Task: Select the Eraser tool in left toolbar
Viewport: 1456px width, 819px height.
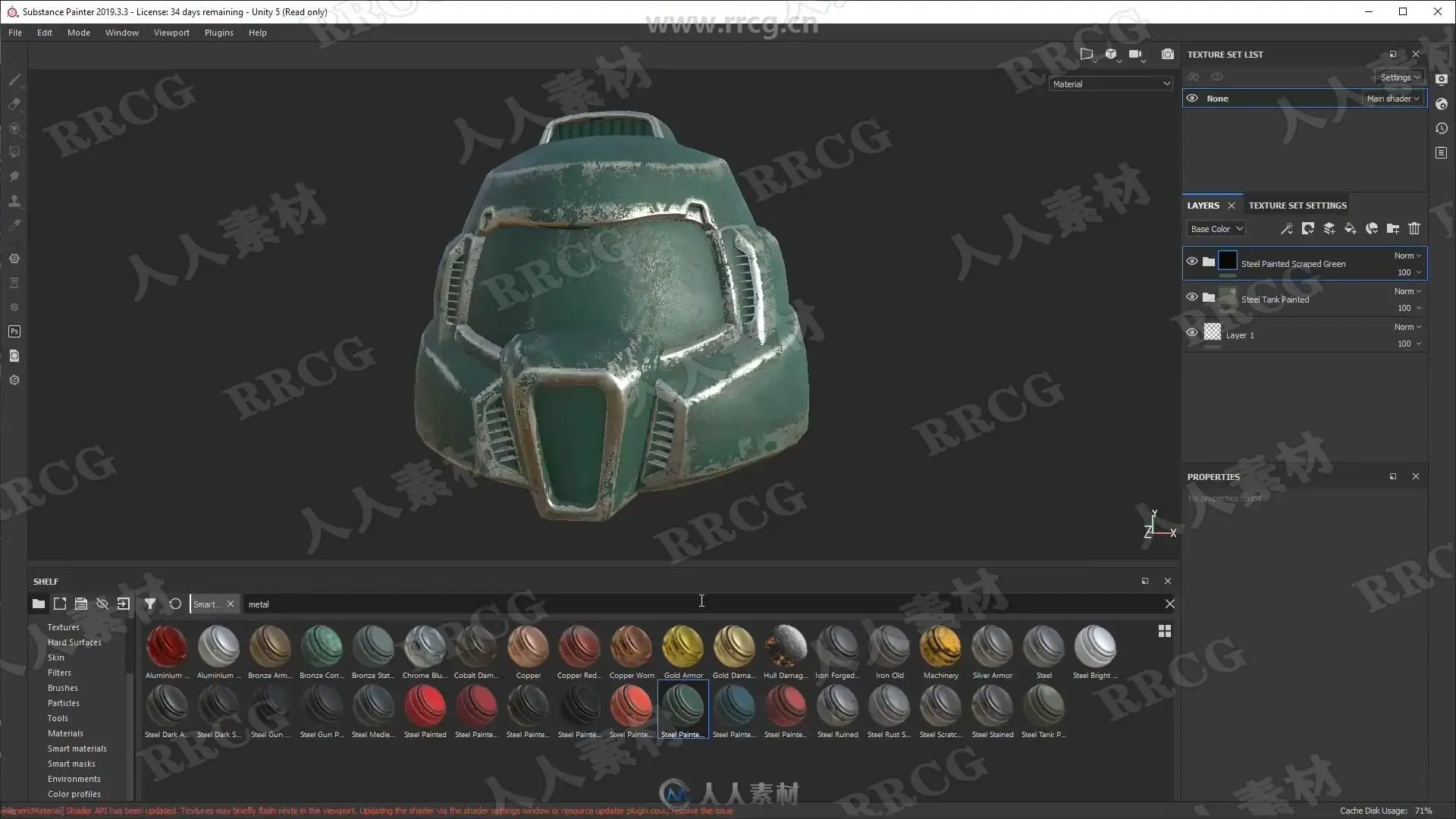Action: 14,104
